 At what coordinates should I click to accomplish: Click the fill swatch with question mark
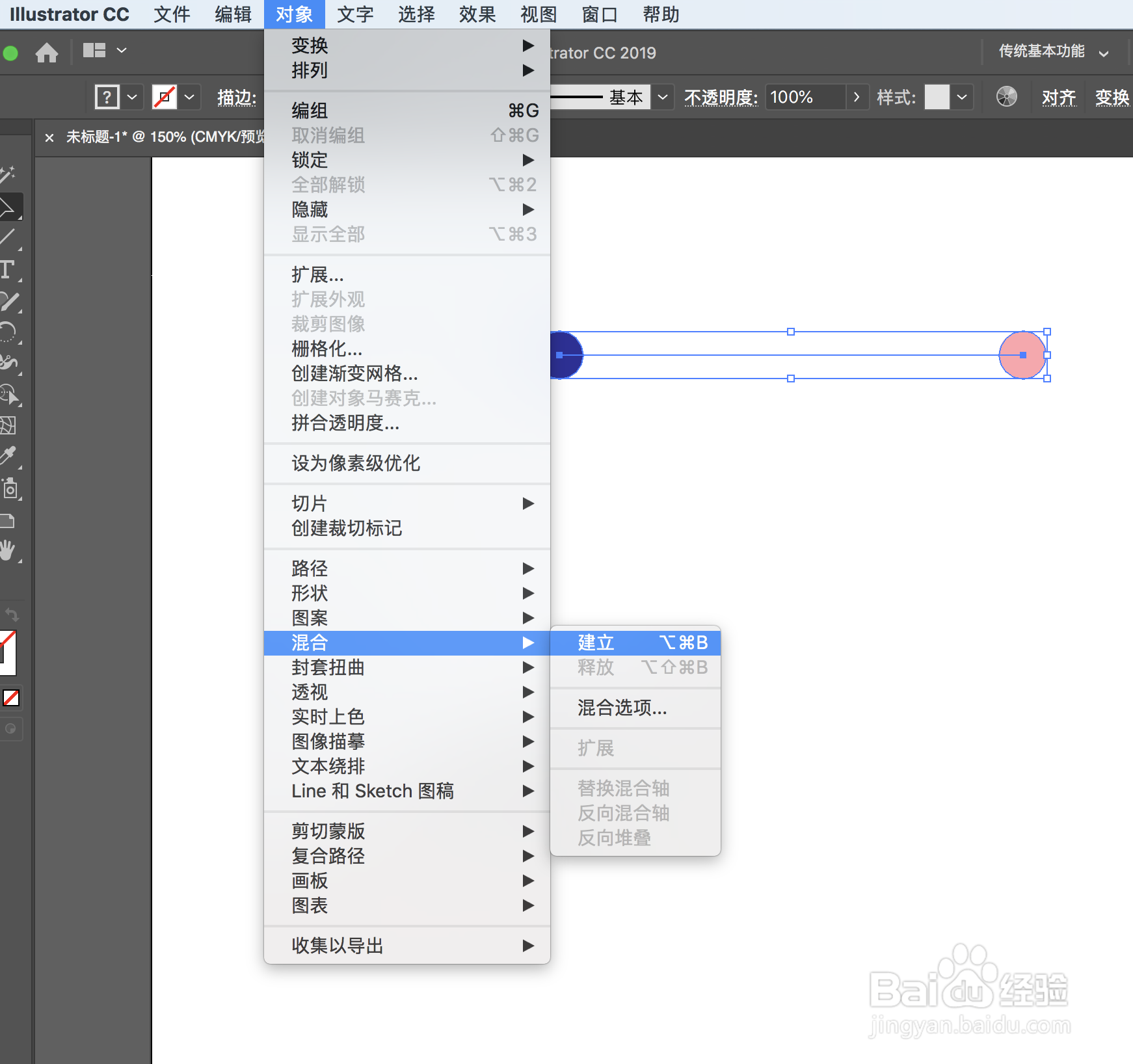pos(107,98)
